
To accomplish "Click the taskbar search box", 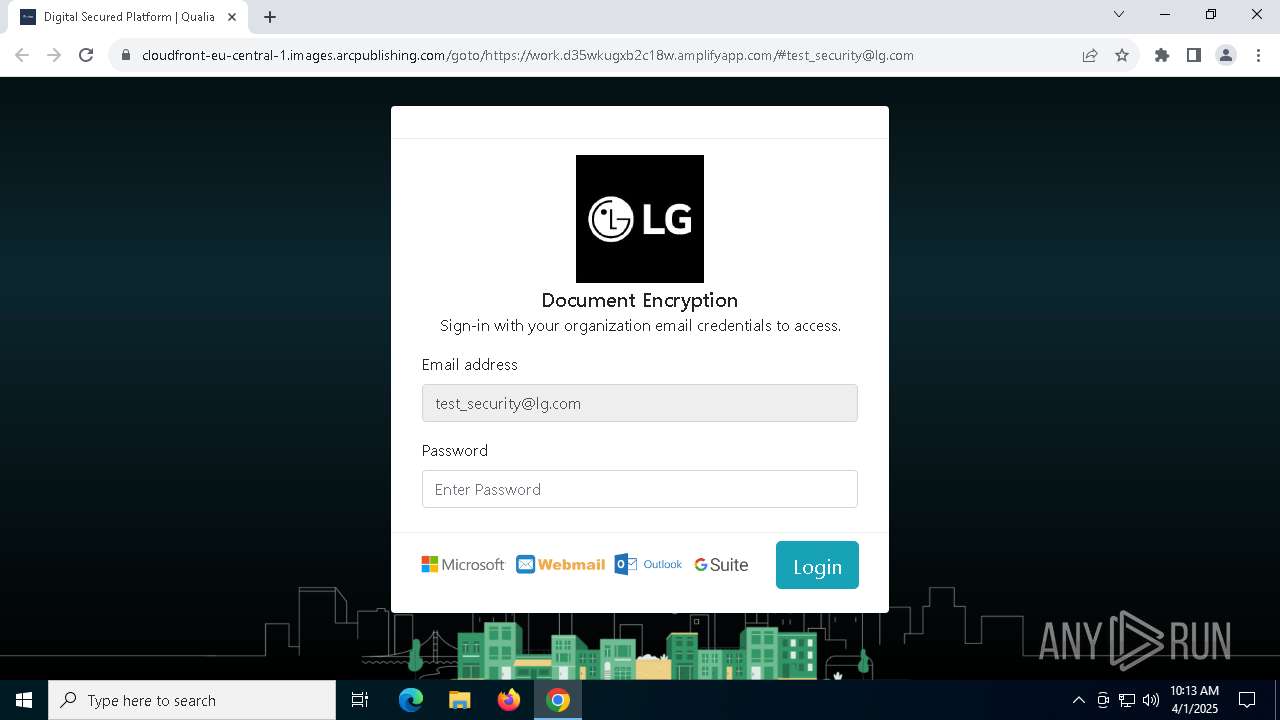I will pyautogui.click(x=192, y=700).
